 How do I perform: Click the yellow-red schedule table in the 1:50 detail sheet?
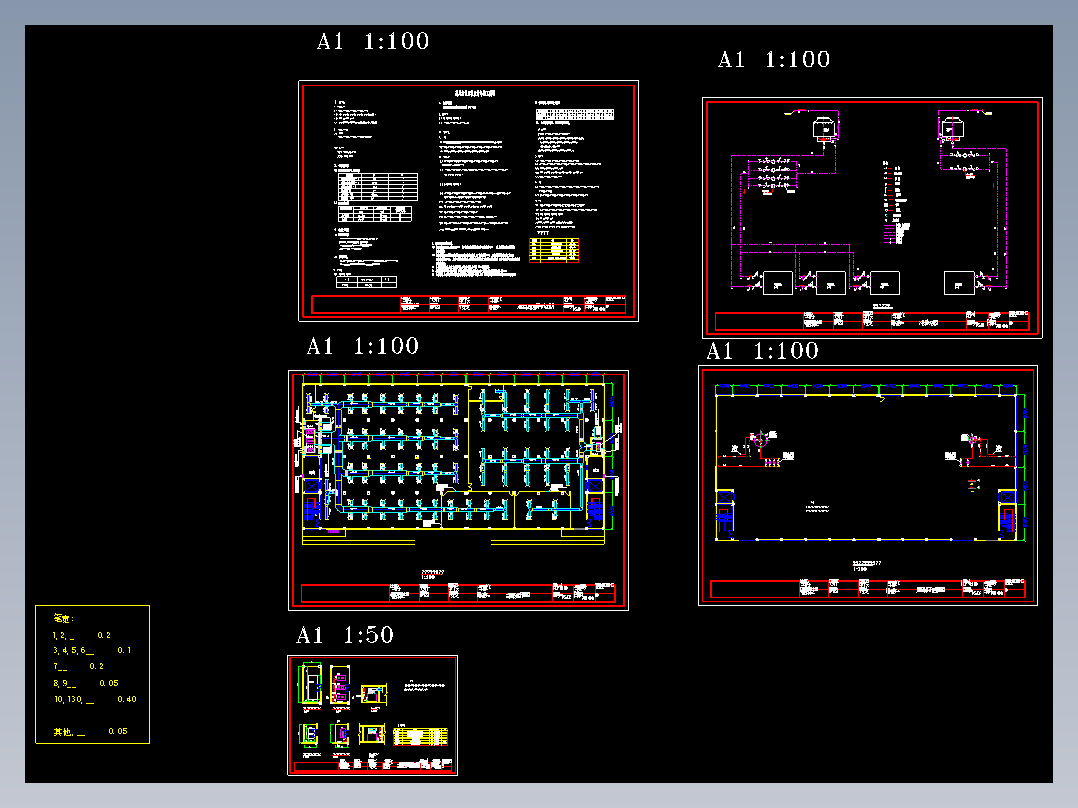(420, 736)
